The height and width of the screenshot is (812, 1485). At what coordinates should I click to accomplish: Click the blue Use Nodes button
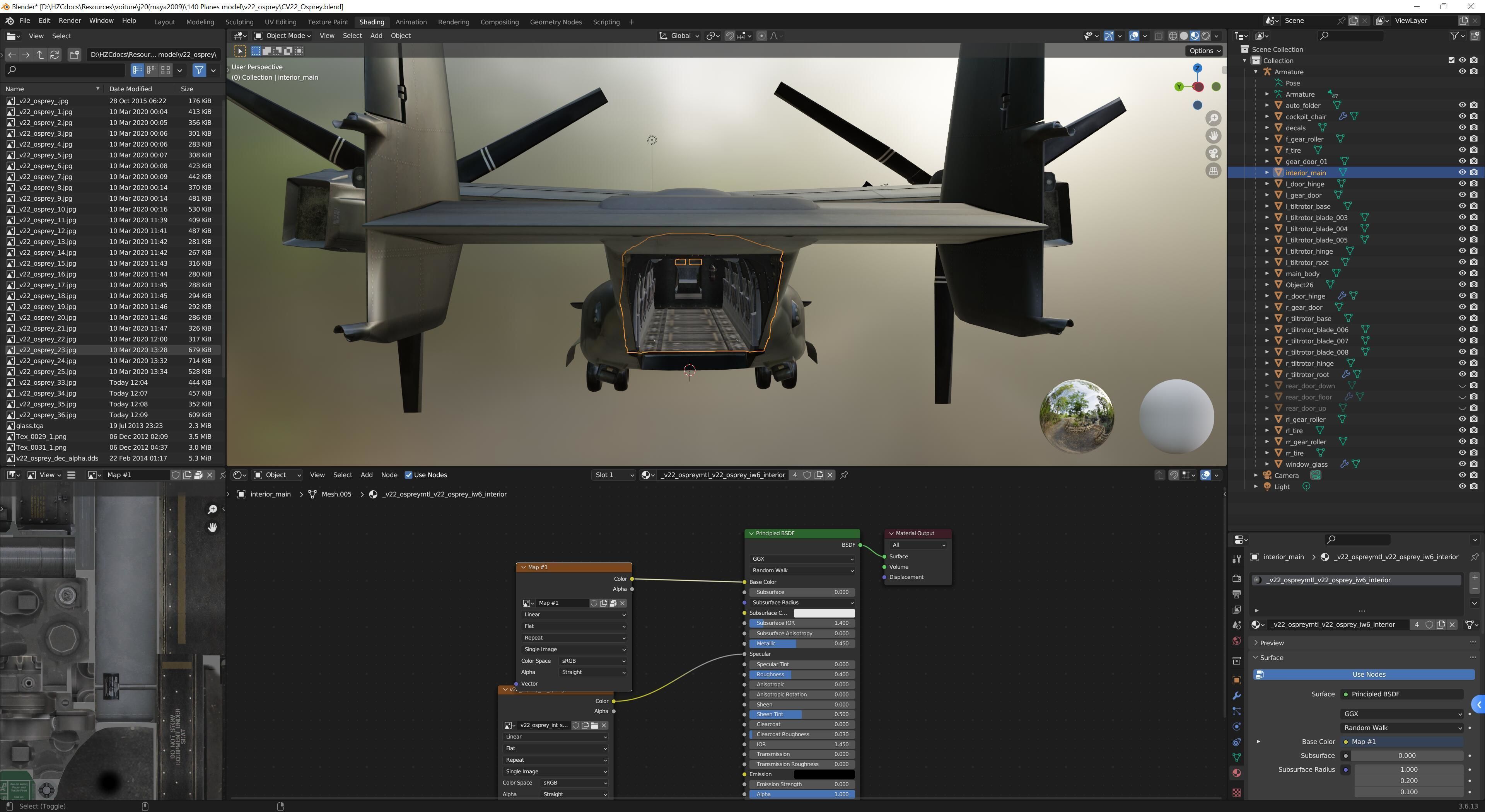1368,674
